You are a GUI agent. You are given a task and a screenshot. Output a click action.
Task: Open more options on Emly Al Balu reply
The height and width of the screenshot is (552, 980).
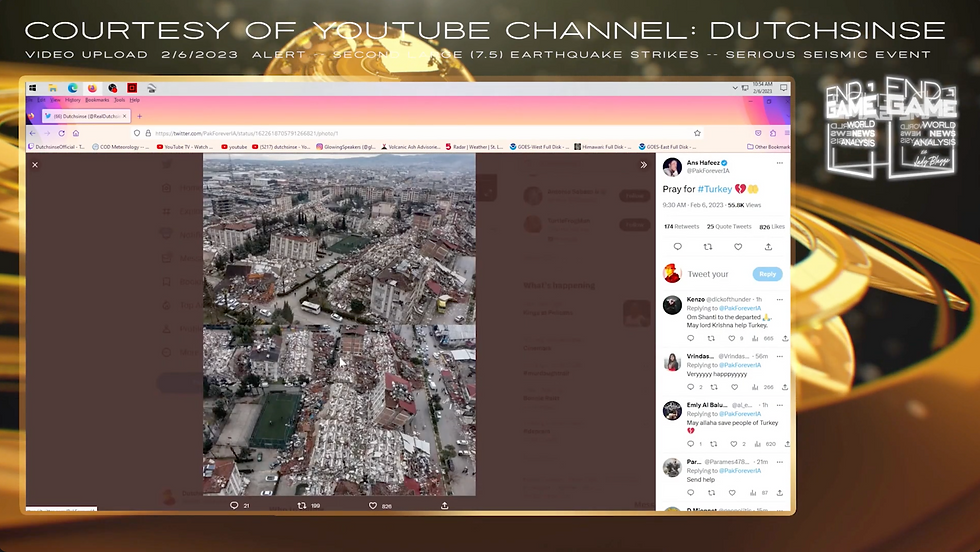(779, 405)
